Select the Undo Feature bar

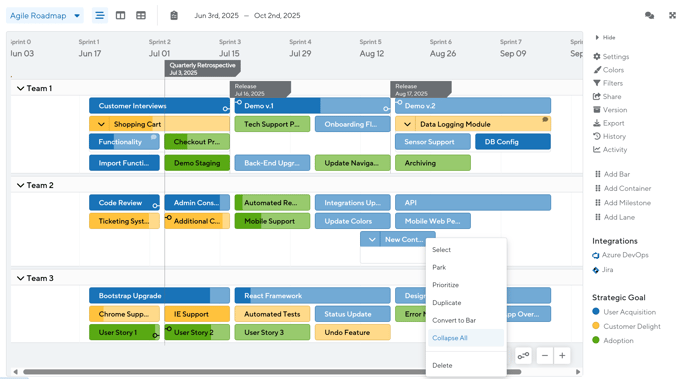pyautogui.click(x=353, y=333)
